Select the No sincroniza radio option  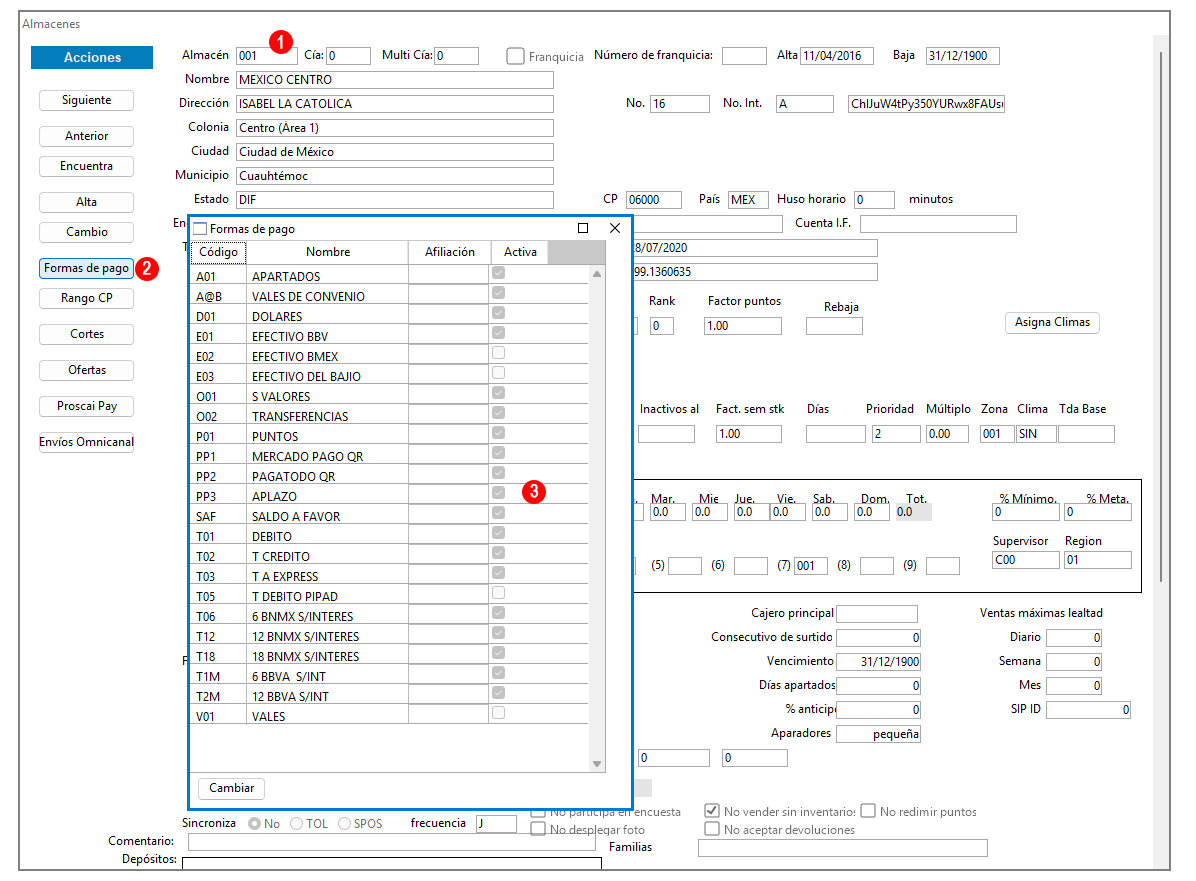click(254, 824)
